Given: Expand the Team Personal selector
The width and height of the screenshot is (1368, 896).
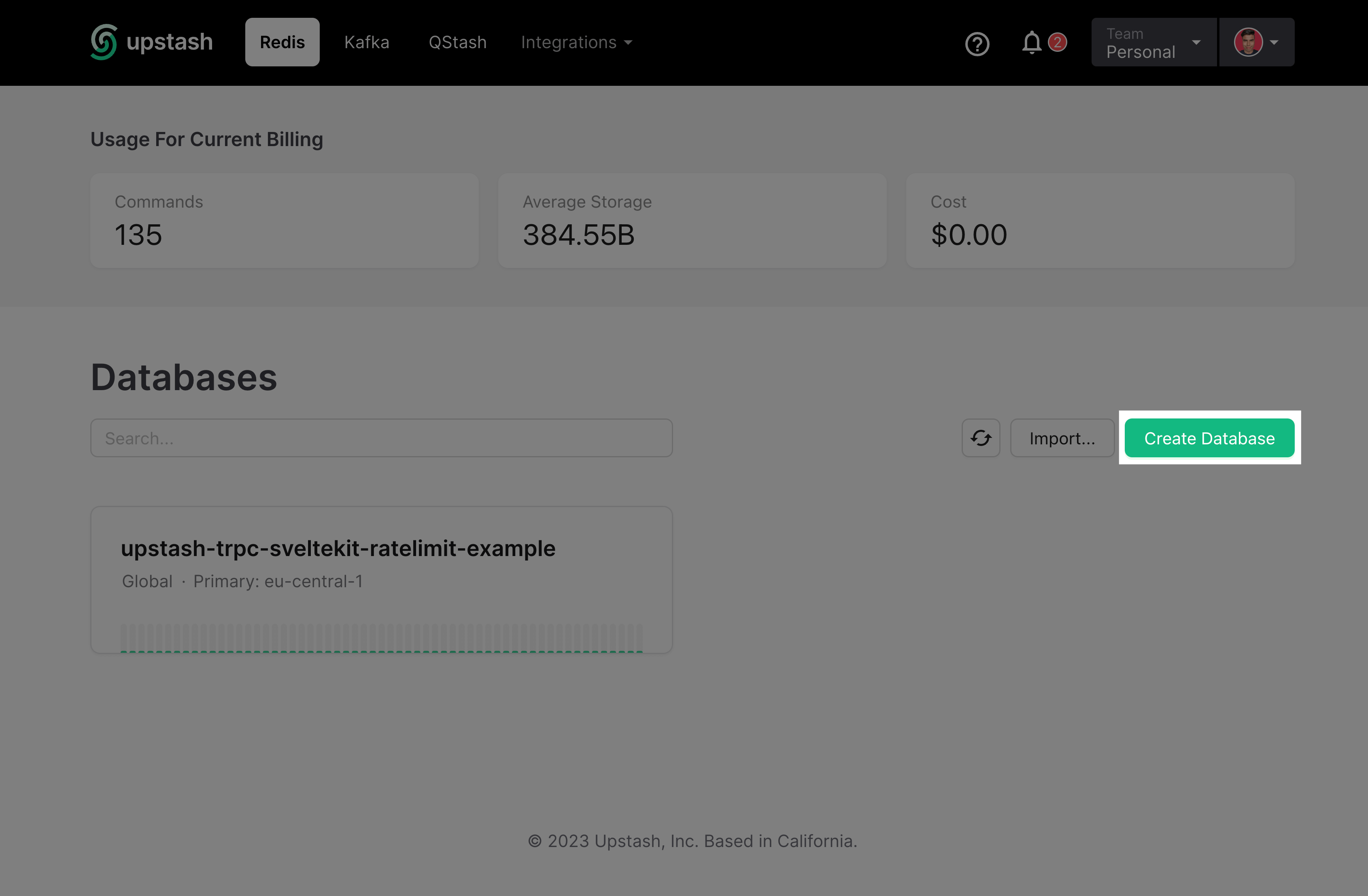Looking at the screenshot, I should tap(1153, 42).
